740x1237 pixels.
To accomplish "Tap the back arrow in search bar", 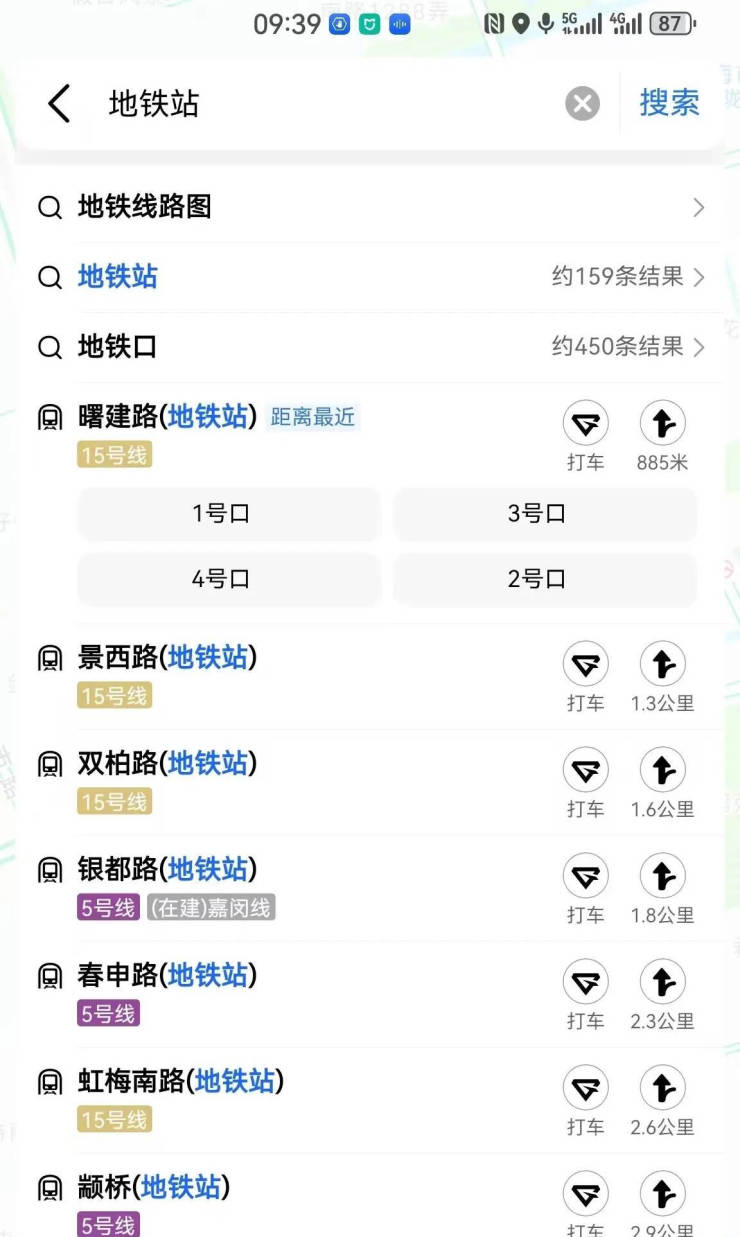I will [60, 104].
